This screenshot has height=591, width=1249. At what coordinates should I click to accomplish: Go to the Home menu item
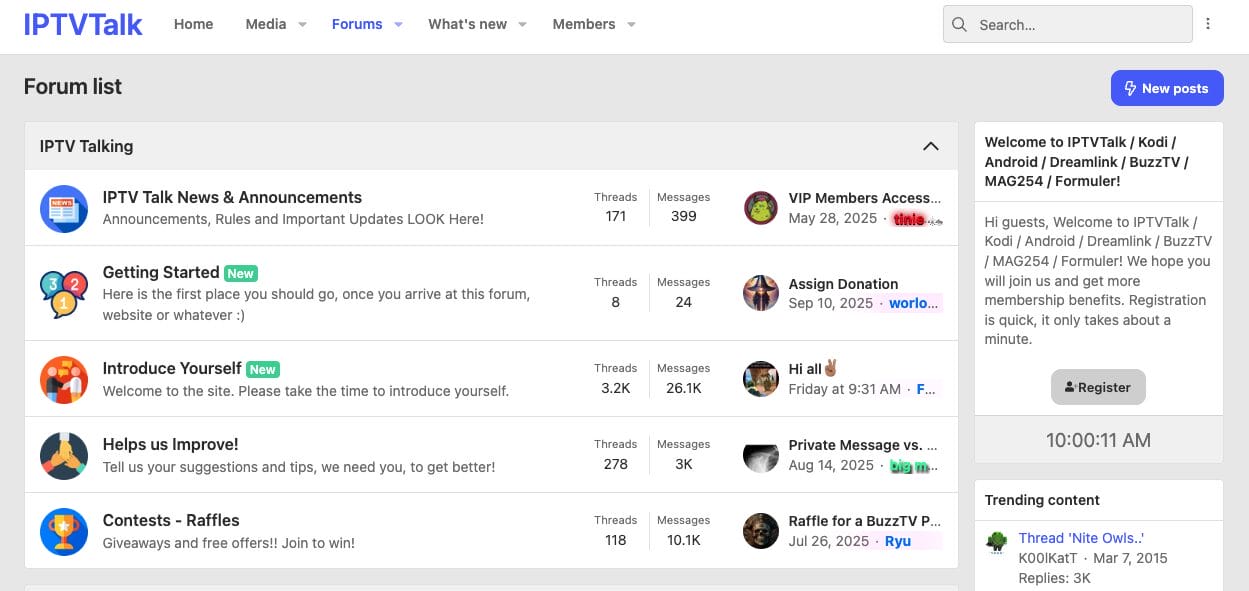[x=193, y=24]
